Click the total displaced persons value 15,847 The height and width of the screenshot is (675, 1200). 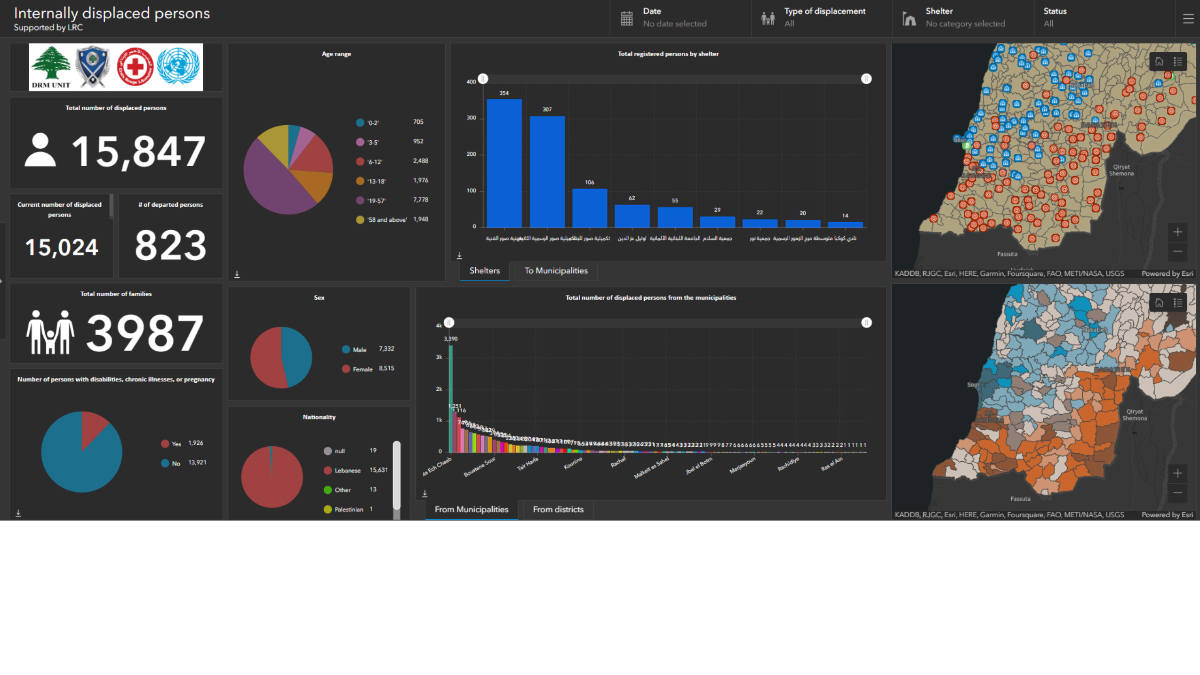139,152
